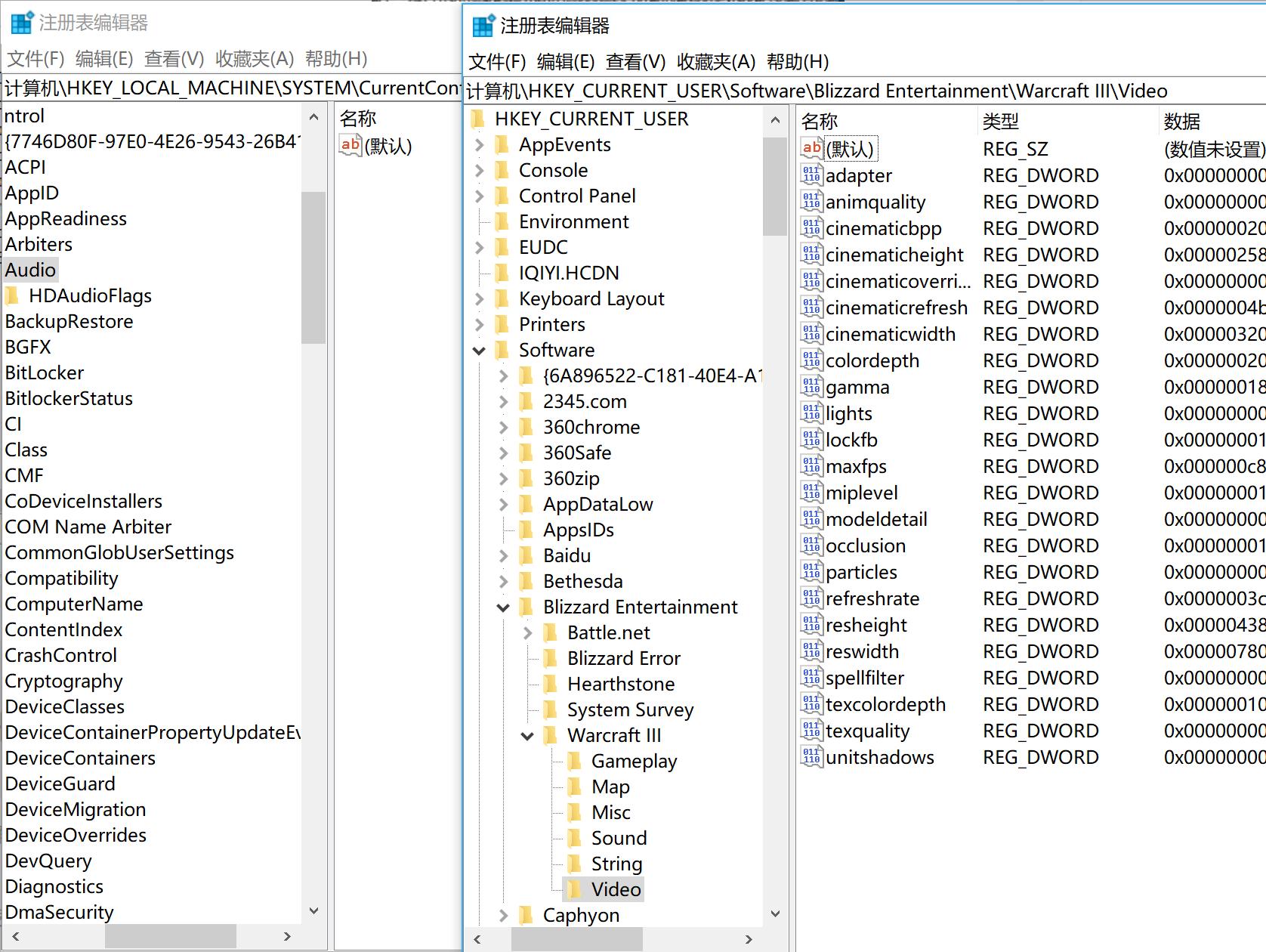The height and width of the screenshot is (952, 1266).
Task: Open the 查看(V) menu
Action: (635, 60)
